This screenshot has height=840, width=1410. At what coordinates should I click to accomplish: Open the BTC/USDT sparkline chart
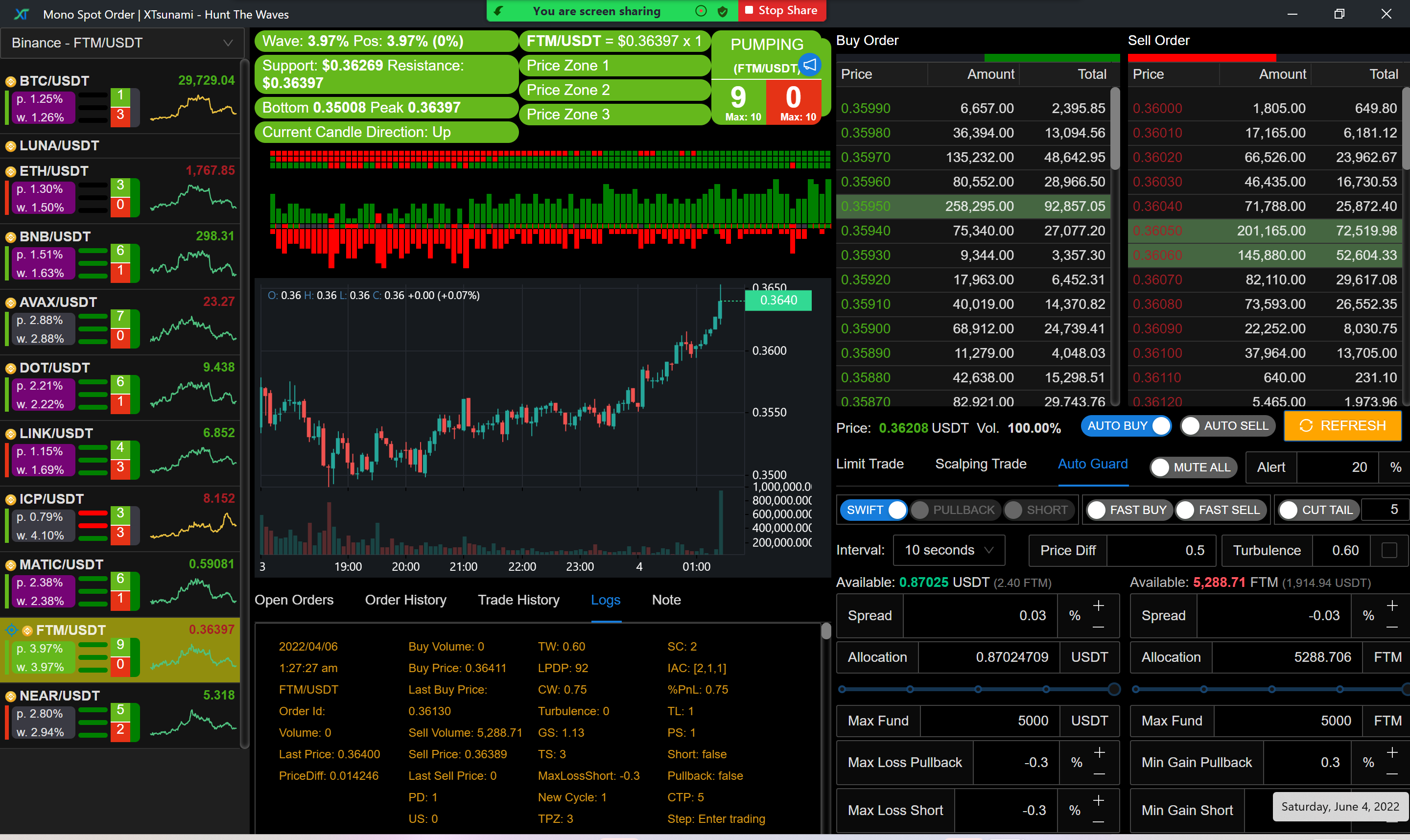coord(192,108)
